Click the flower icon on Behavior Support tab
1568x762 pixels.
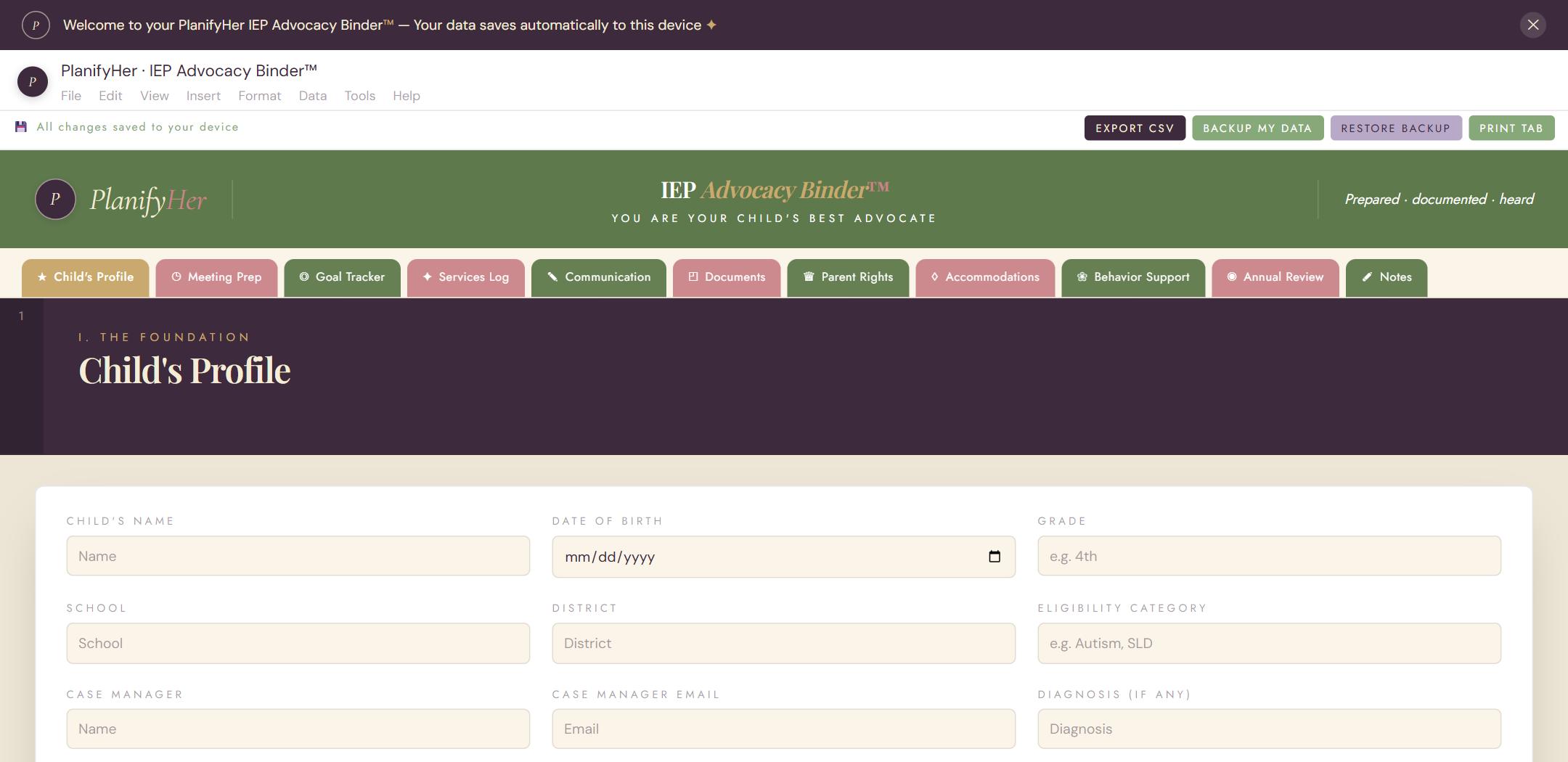1082,277
